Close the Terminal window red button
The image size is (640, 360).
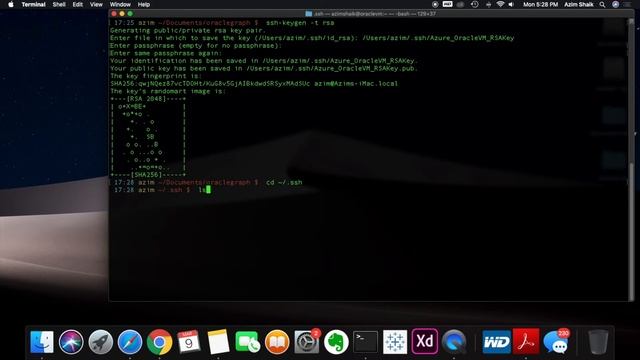pos(114,14)
